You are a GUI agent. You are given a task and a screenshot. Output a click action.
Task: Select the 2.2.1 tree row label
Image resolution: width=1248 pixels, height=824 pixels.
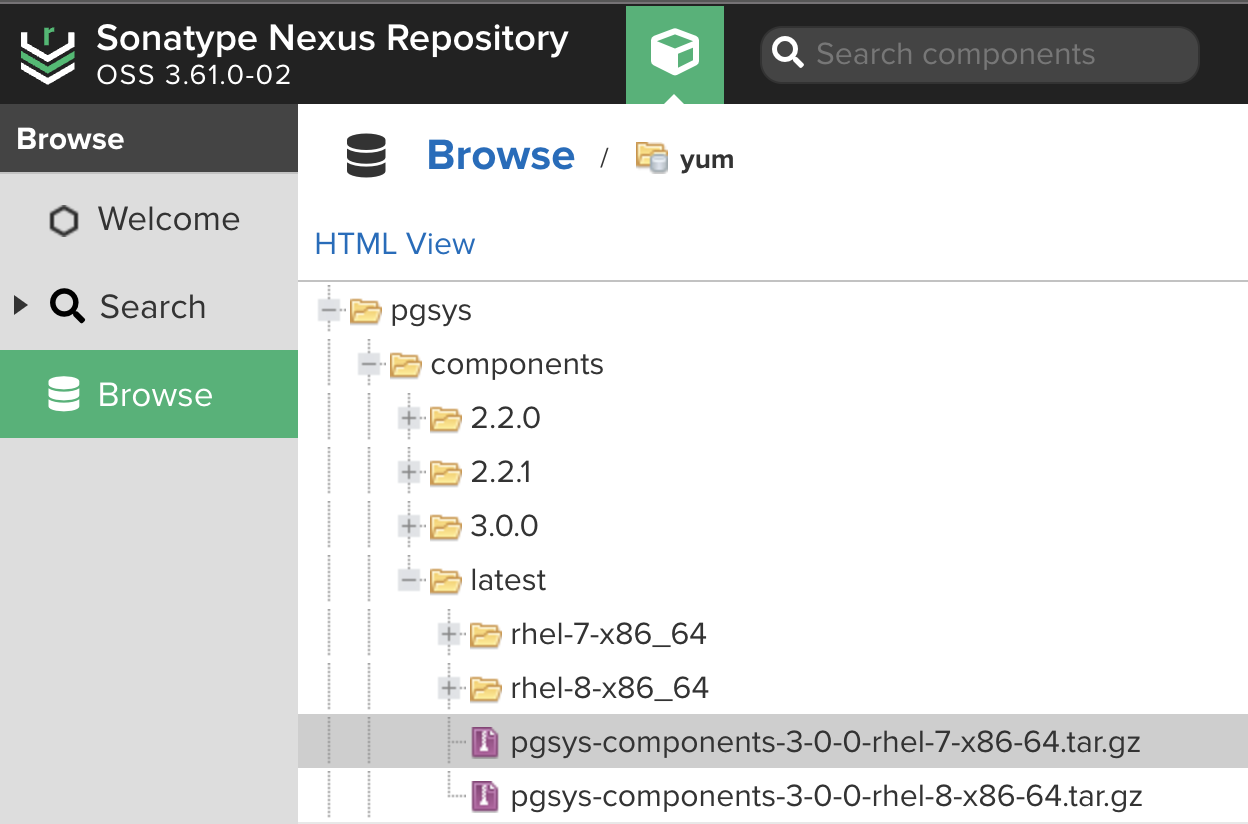(x=501, y=472)
